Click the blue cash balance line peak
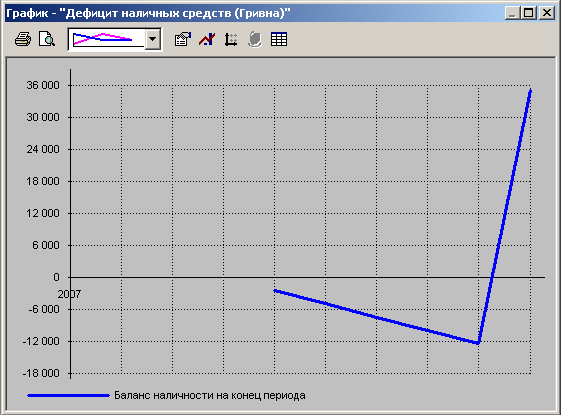561x415 pixels. [530, 91]
